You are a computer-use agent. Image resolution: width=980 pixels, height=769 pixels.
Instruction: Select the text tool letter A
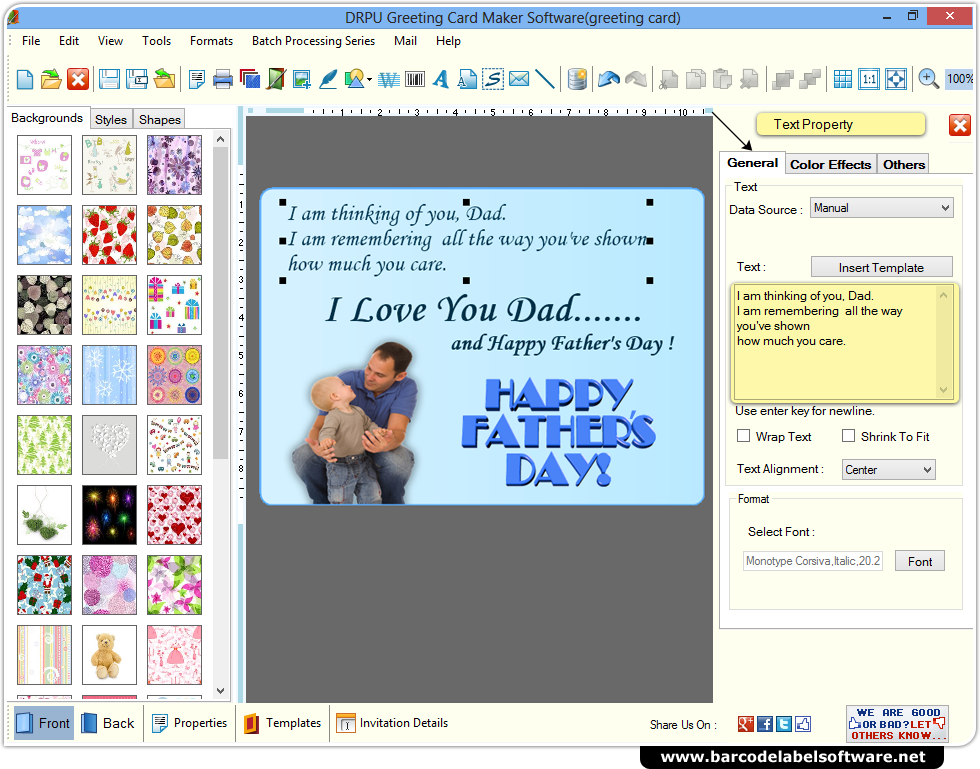(441, 79)
